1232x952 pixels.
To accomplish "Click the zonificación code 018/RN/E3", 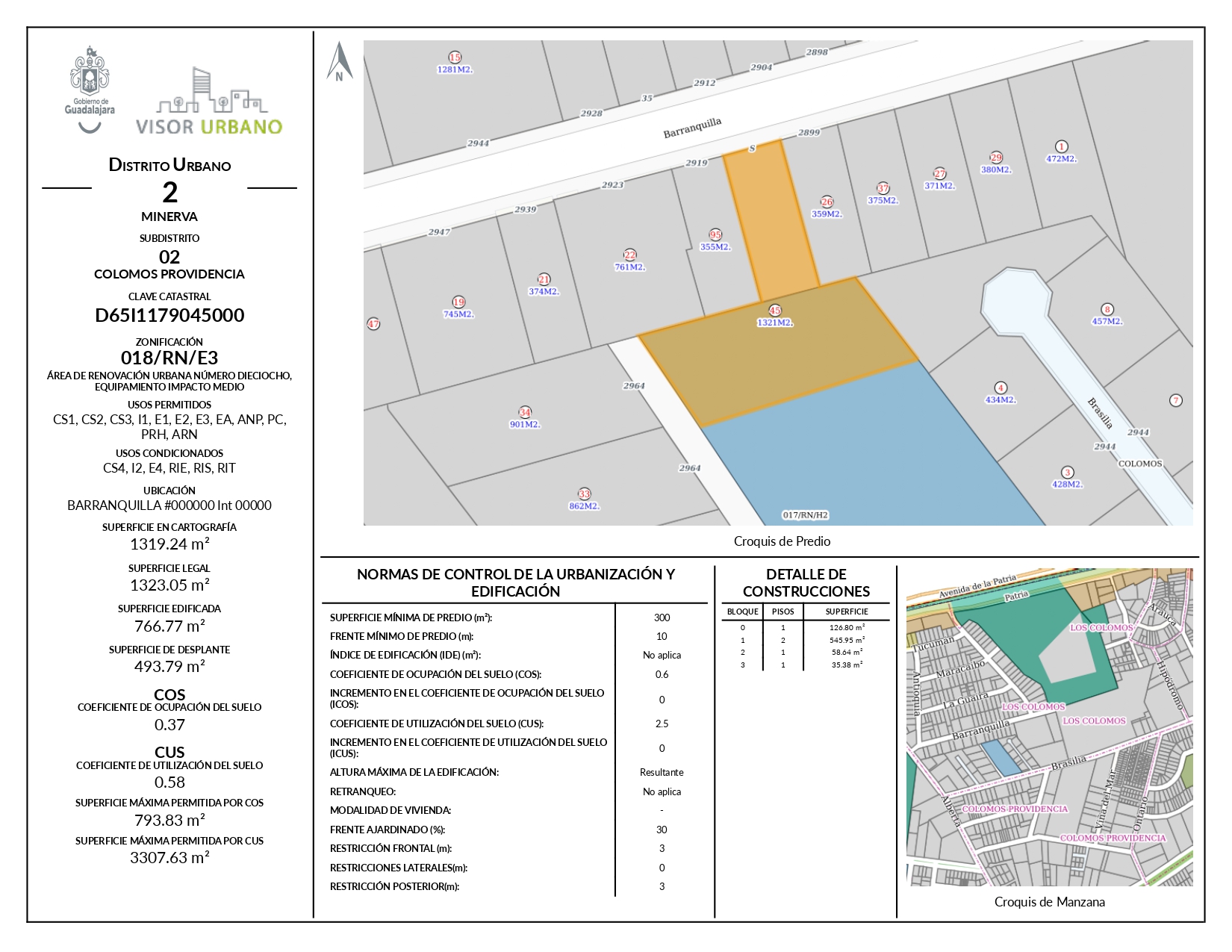I will [x=169, y=358].
